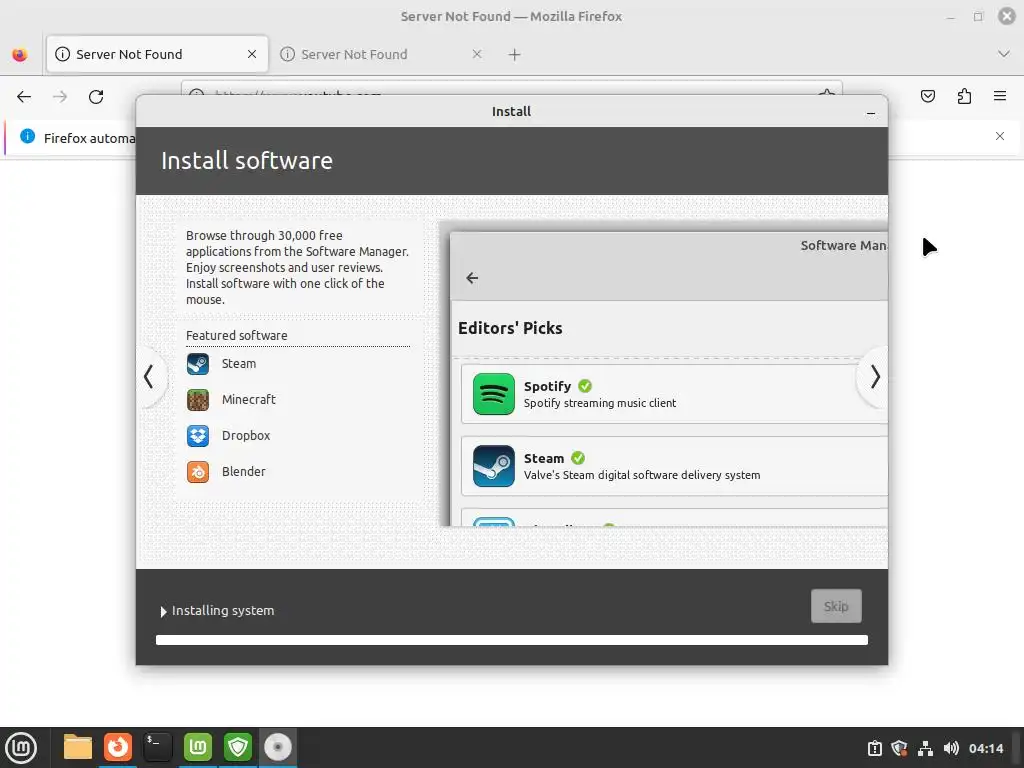Launch the terminal from the taskbar
Image resolution: width=1024 pixels, height=768 pixels.
[157, 747]
